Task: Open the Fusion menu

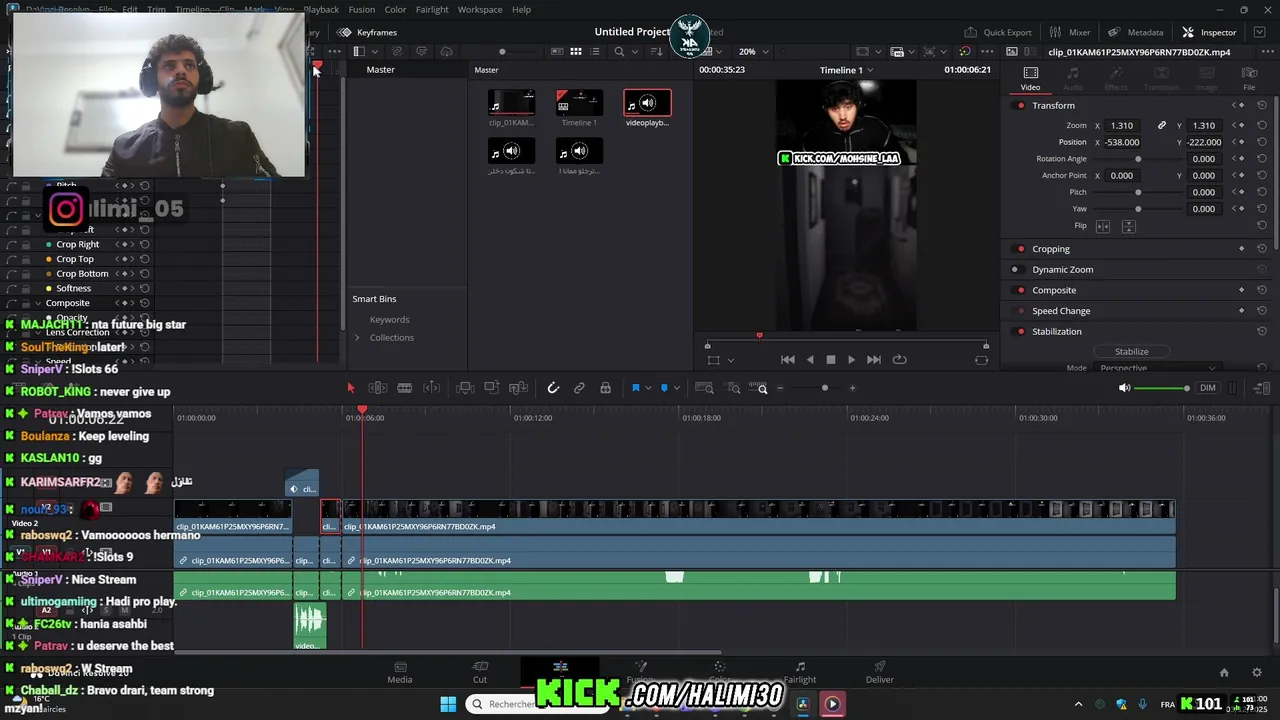Action: (x=362, y=9)
